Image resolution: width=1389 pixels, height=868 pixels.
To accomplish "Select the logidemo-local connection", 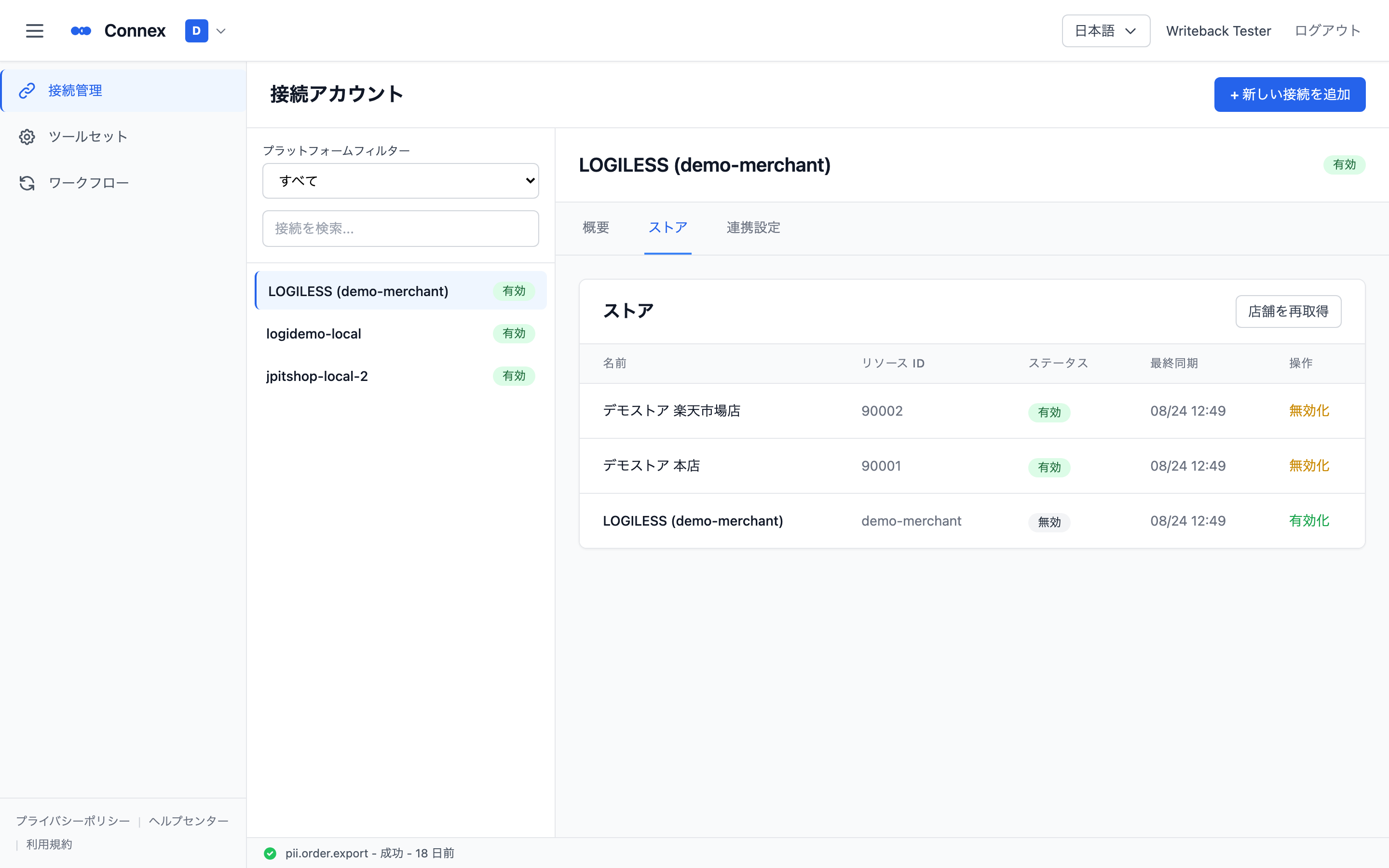I will click(x=401, y=334).
